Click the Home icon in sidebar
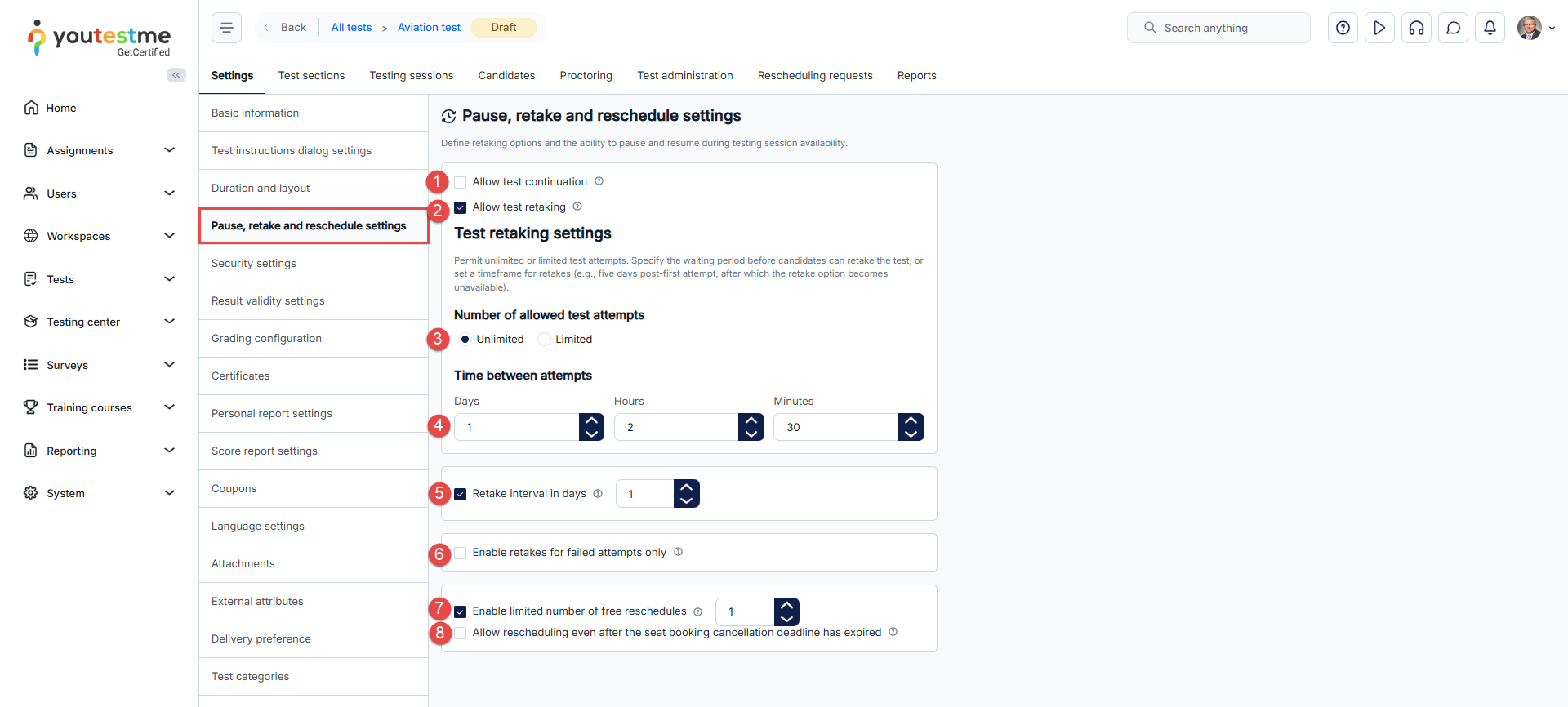Image resolution: width=1568 pixels, height=707 pixels. (31, 108)
